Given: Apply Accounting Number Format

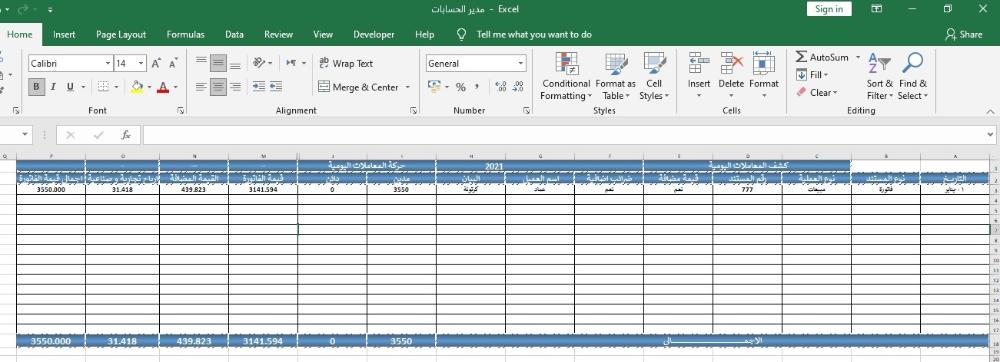Looking at the screenshot, I should (434, 87).
